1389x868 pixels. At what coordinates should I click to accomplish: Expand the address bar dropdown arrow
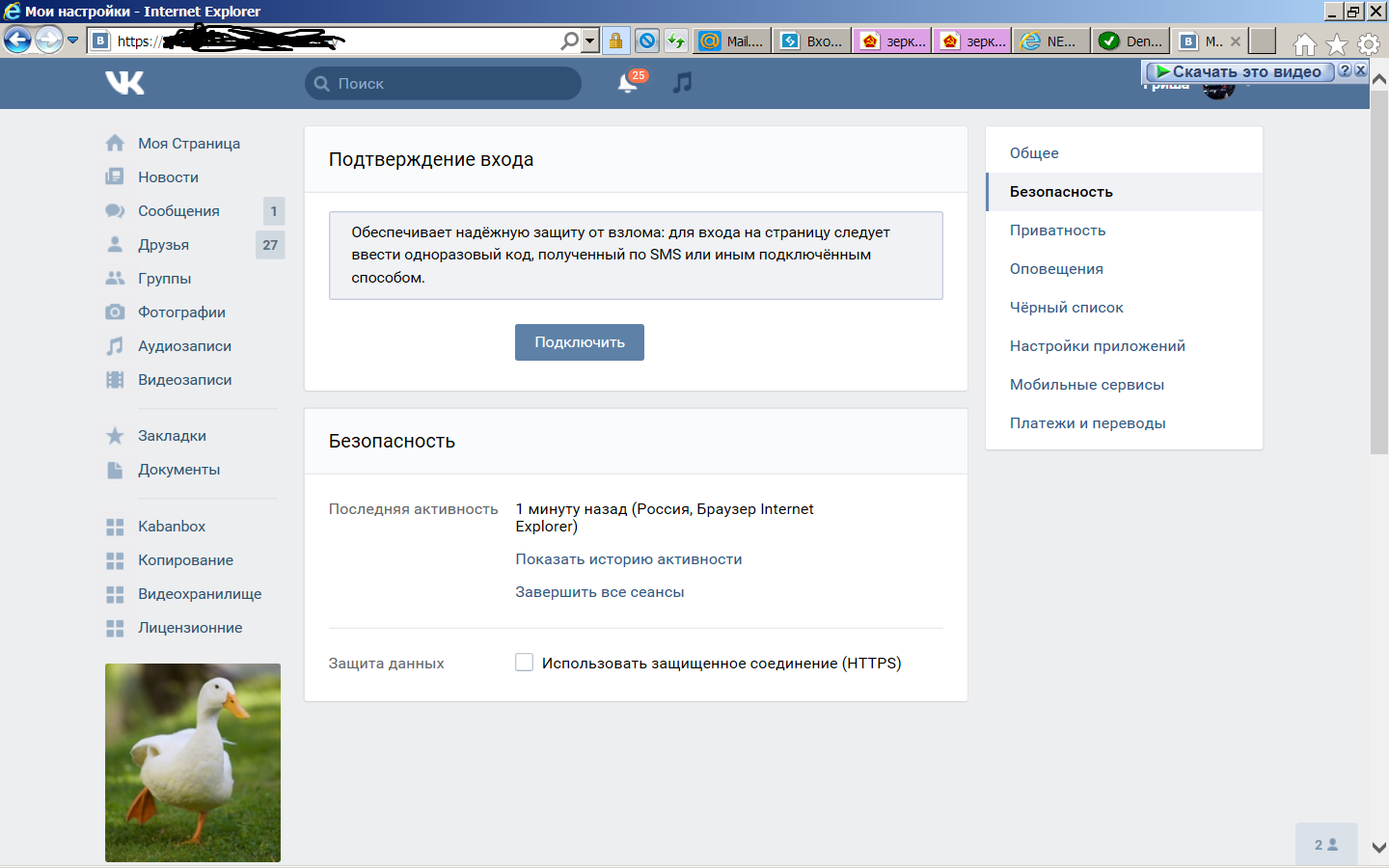[x=589, y=41]
